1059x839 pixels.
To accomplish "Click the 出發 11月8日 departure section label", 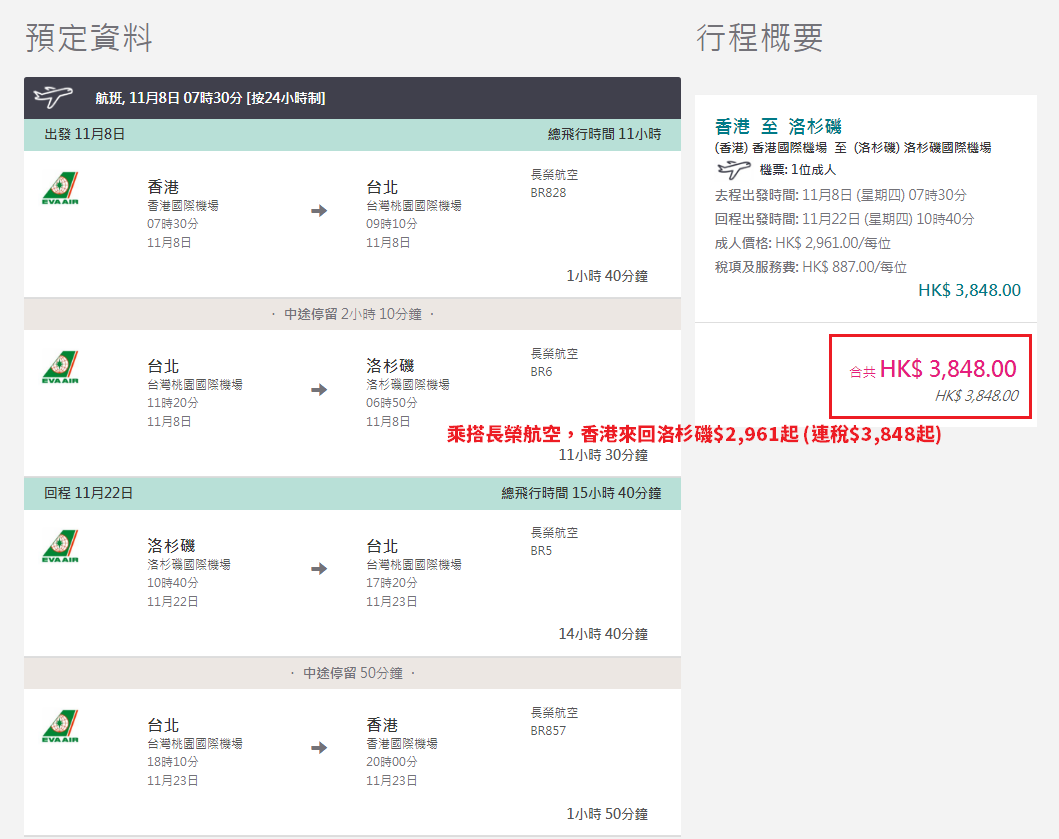I will point(84,134).
